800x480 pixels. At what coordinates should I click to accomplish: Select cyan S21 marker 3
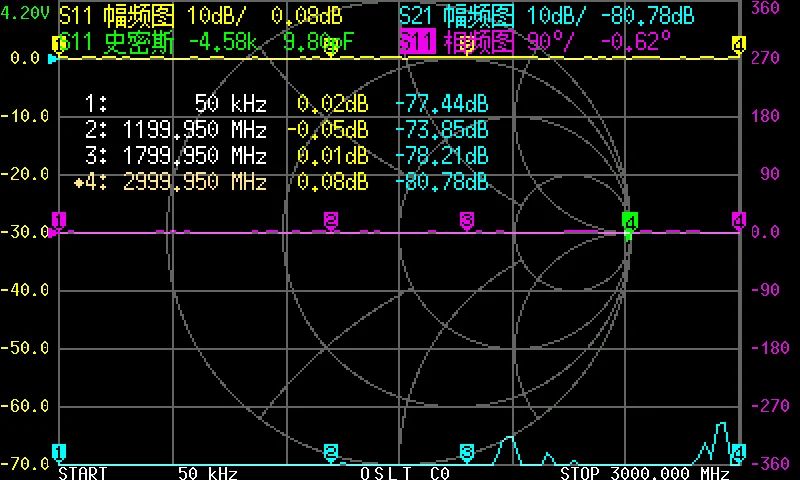point(467,452)
